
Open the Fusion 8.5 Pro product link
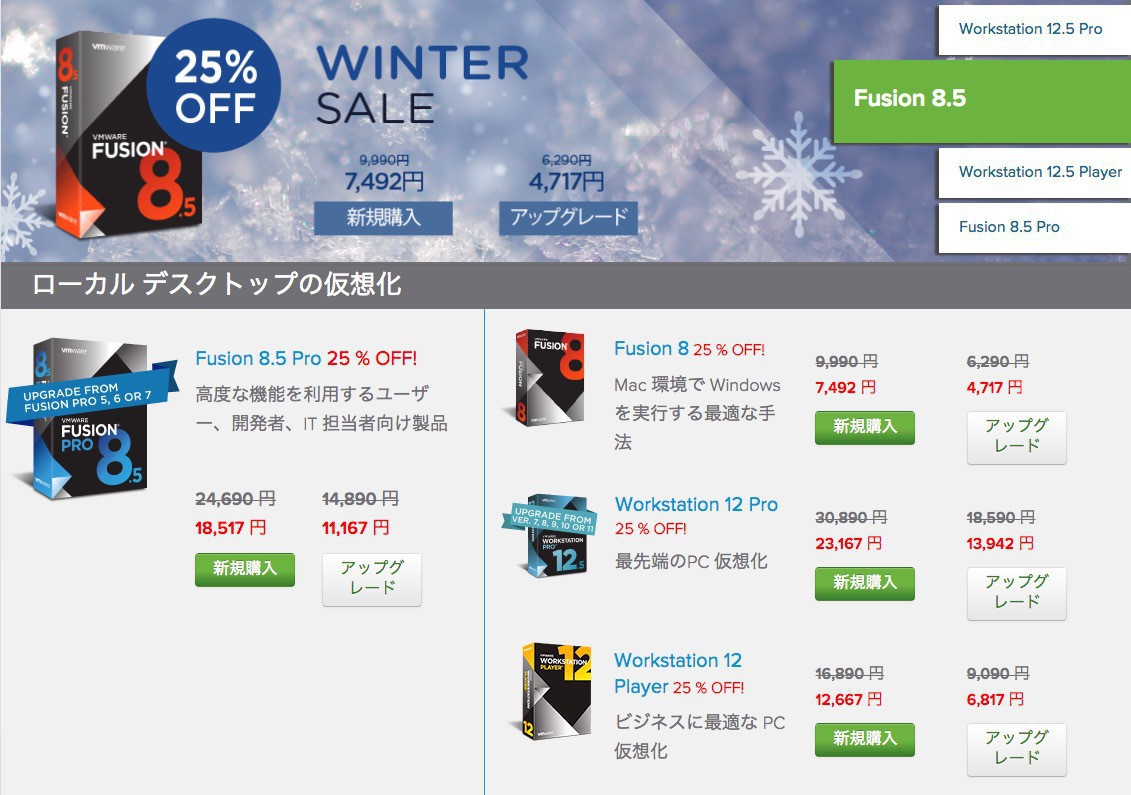258,359
